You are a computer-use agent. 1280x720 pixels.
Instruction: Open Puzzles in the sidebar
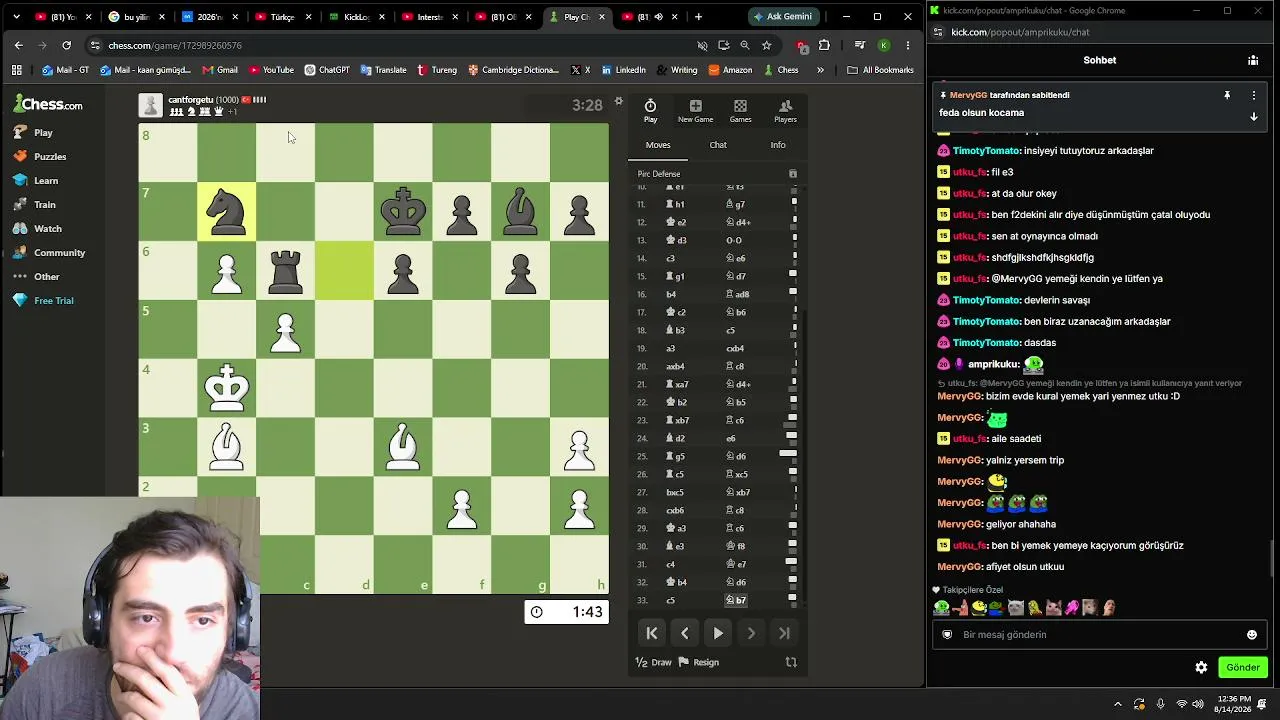click(50, 157)
